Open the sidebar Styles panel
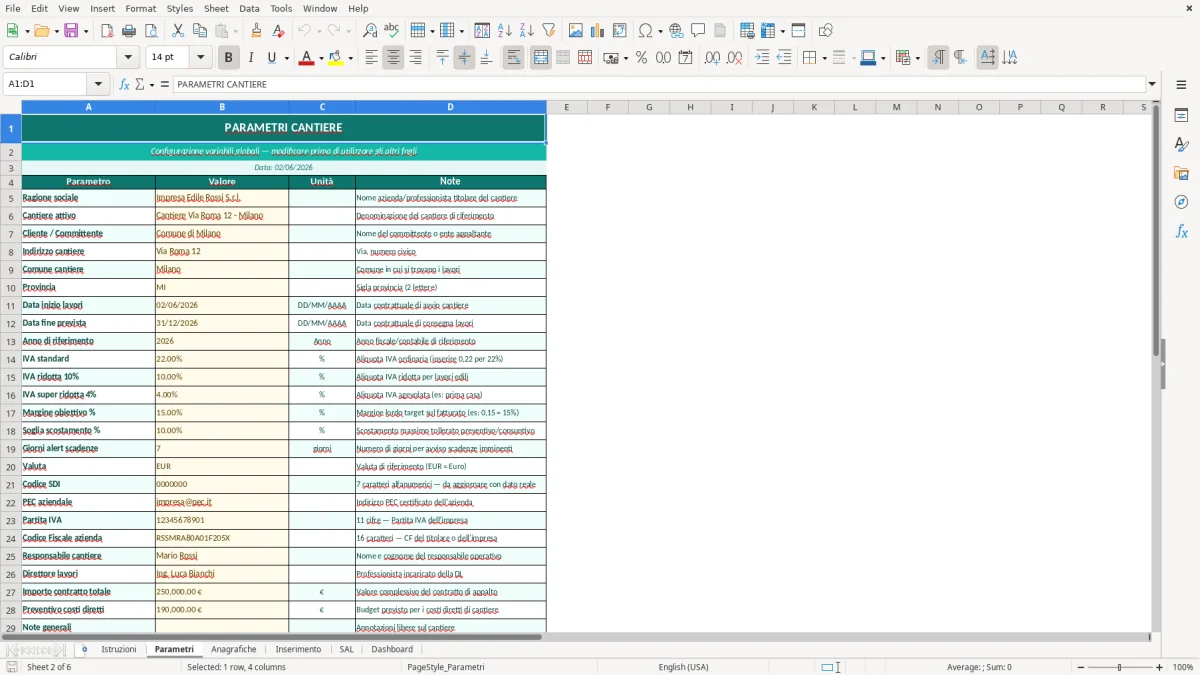Image resolution: width=1200 pixels, height=675 pixels. tap(1181, 144)
